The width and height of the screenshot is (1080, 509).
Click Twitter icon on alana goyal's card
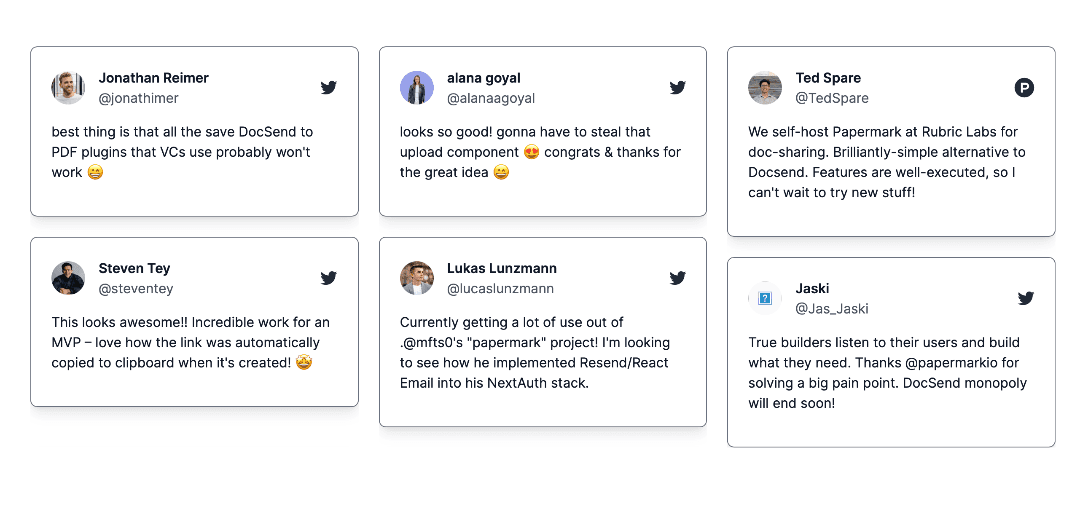point(677,88)
